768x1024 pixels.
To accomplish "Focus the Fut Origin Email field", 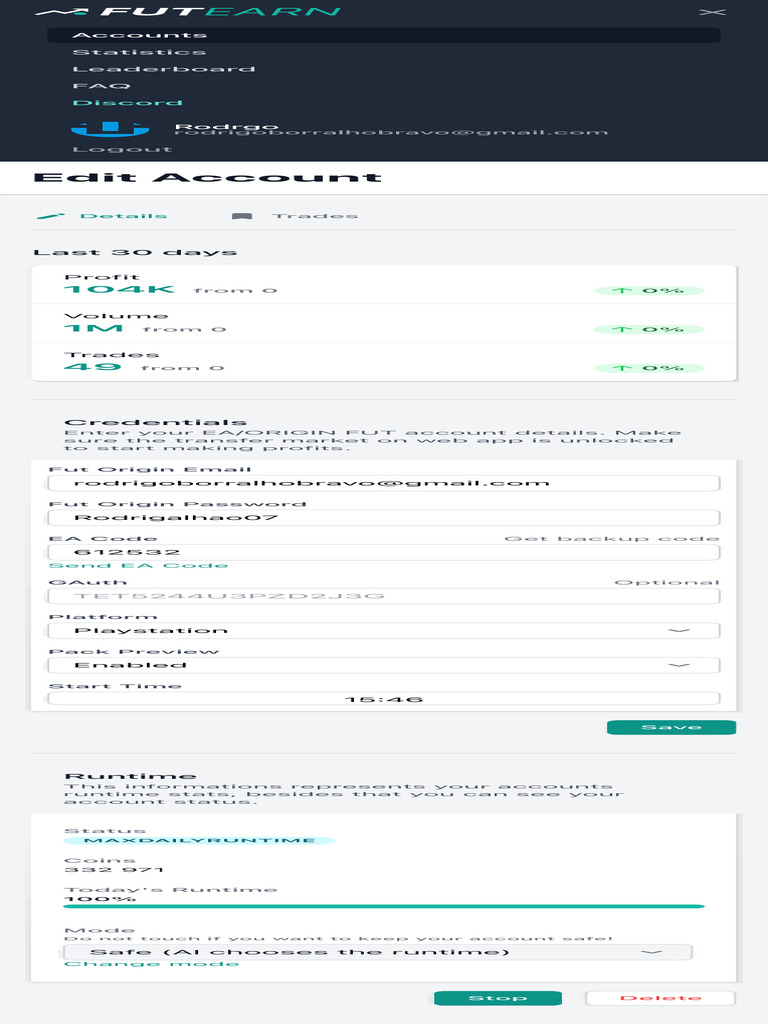I will (x=384, y=483).
